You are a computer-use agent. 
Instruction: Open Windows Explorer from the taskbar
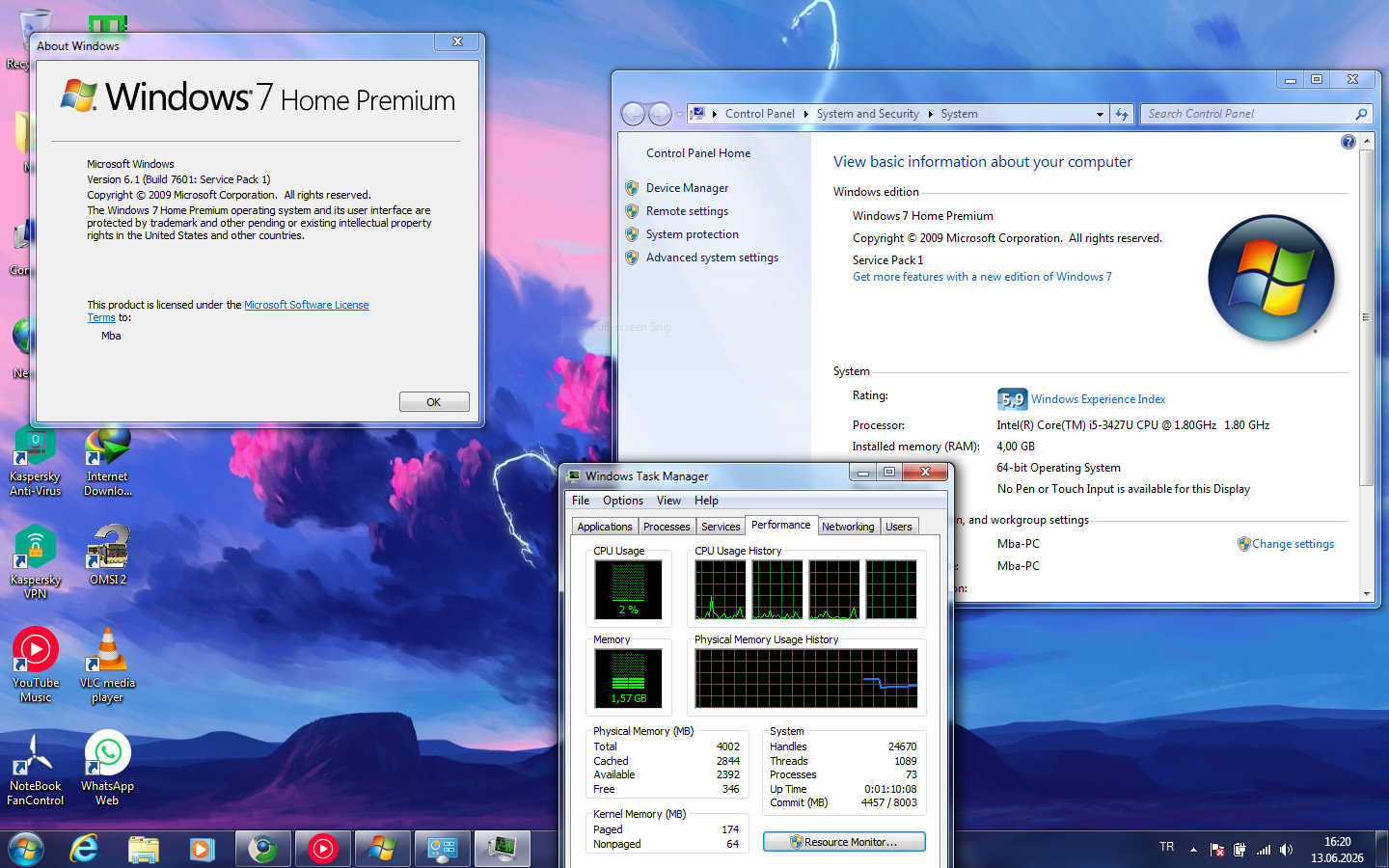(x=144, y=849)
